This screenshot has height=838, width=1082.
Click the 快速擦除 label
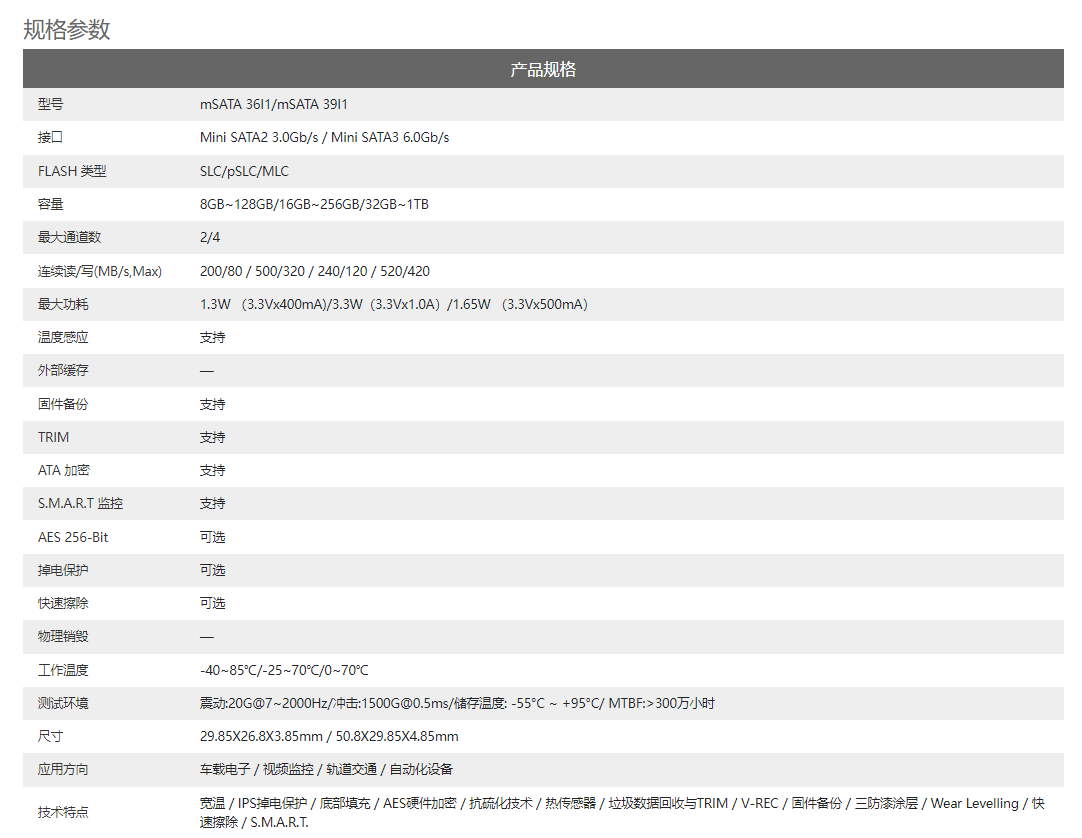click(63, 604)
